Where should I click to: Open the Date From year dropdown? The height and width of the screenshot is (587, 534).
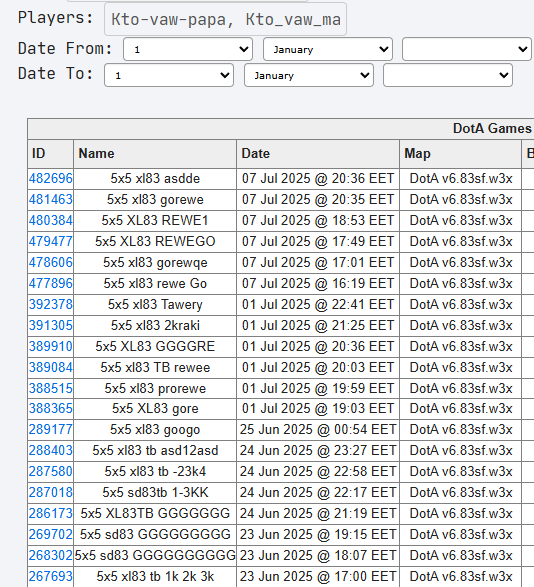(x=467, y=49)
